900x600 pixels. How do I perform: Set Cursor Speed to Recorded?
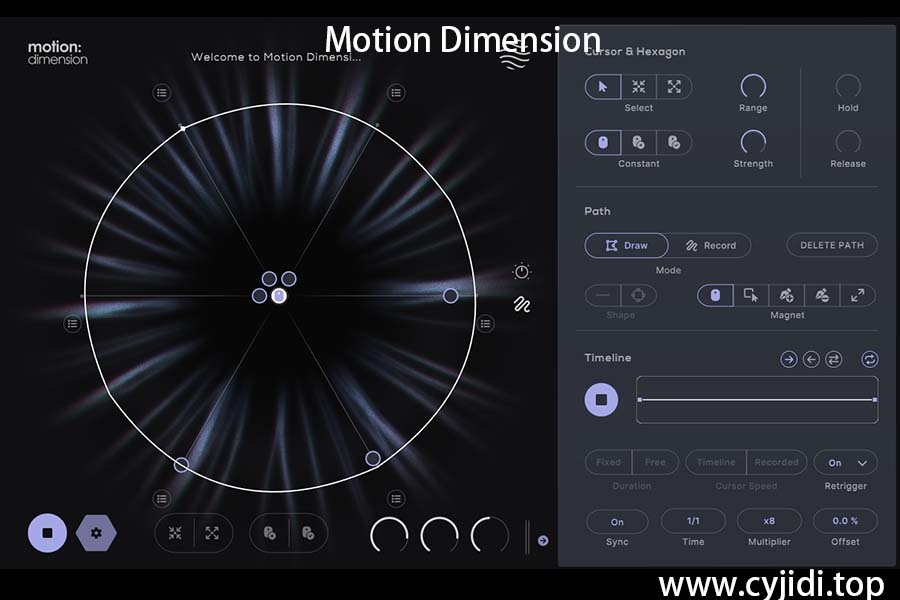click(x=777, y=462)
